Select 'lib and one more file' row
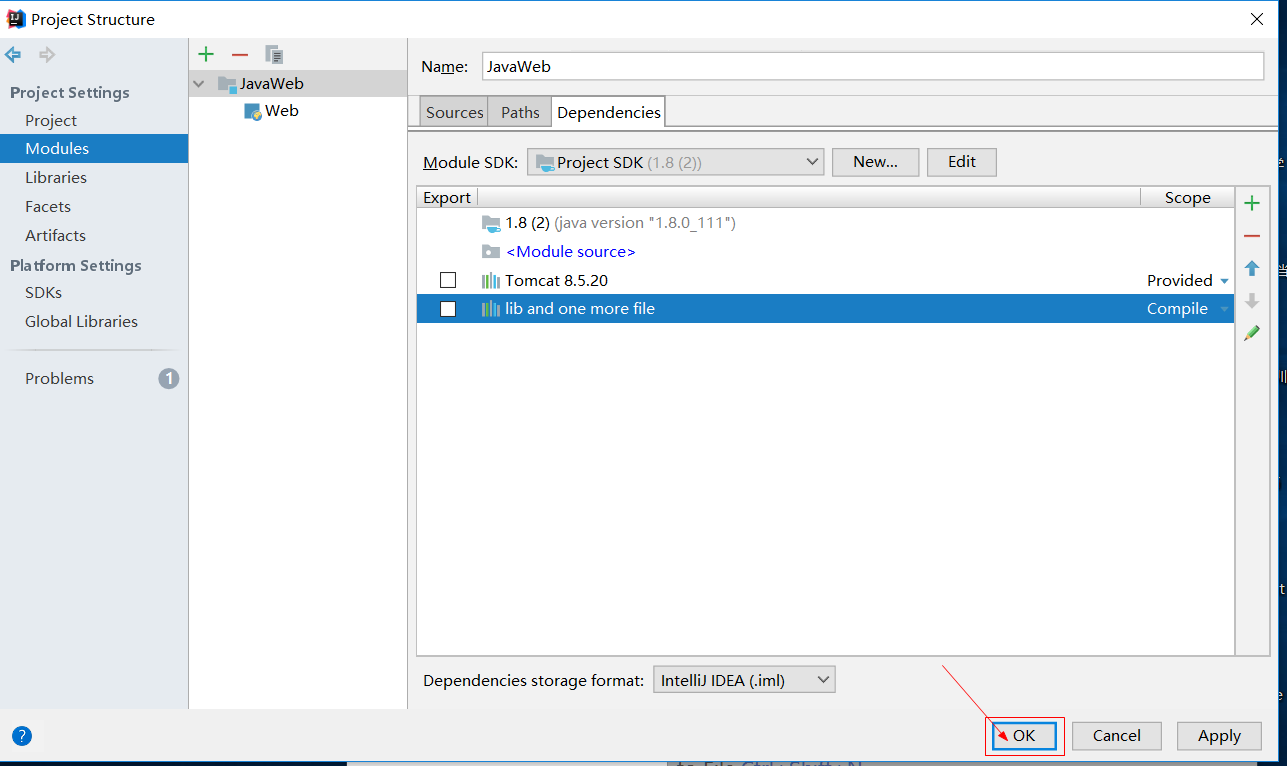The image size is (1287, 766). click(825, 309)
